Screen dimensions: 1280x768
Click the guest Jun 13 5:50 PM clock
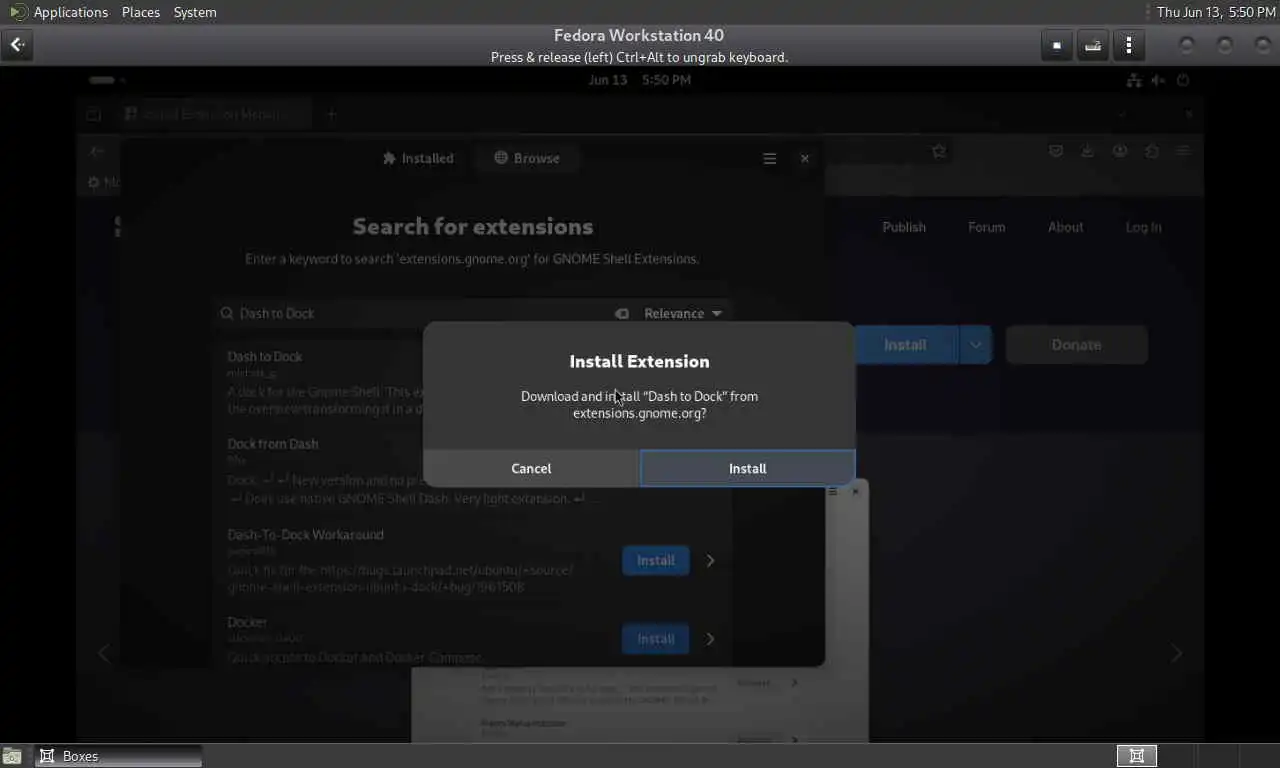pos(640,80)
